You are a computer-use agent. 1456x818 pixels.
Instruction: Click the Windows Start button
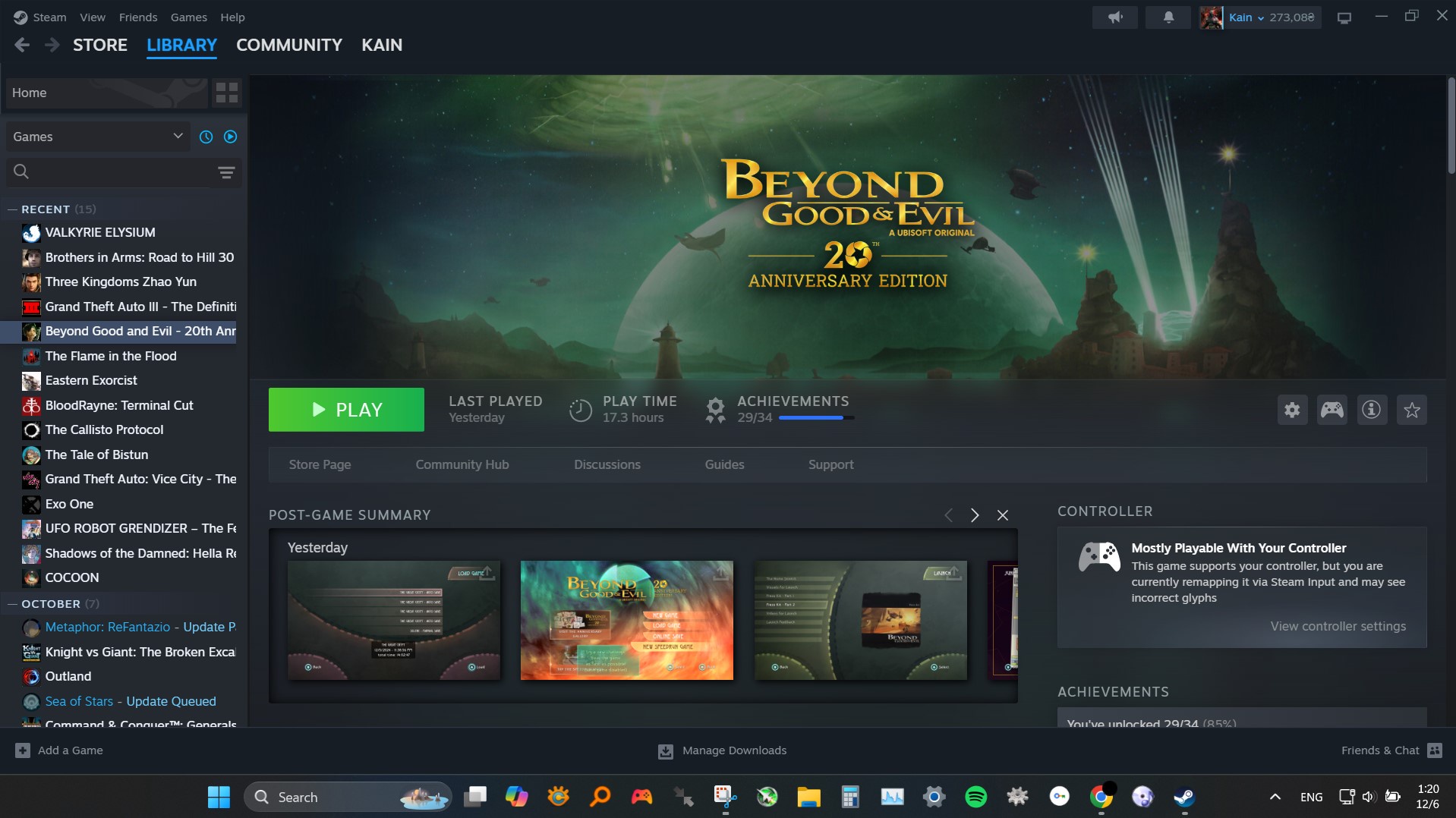click(x=219, y=797)
